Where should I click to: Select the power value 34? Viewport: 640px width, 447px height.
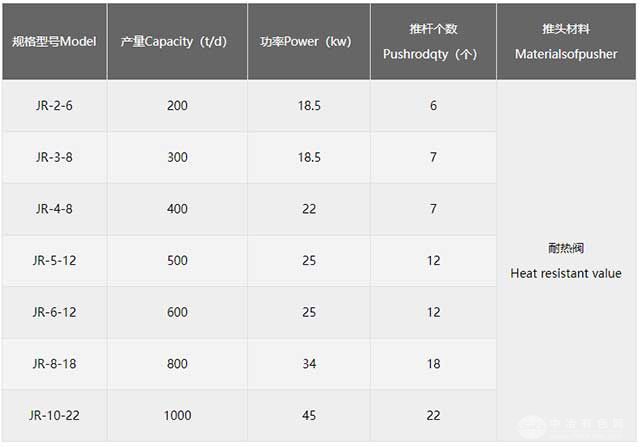[309, 364]
